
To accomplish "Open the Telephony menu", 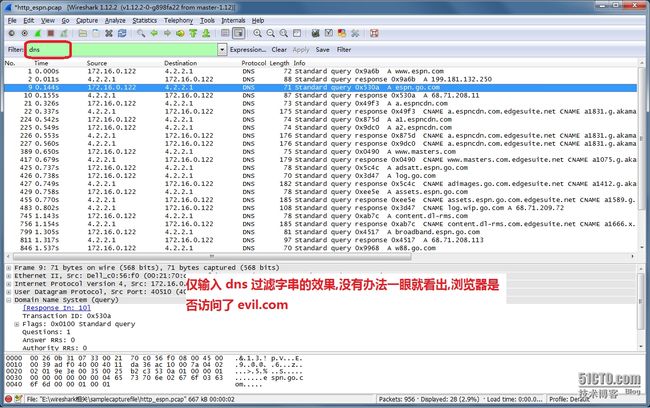I will pyautogui.click(x=178, y=20).
